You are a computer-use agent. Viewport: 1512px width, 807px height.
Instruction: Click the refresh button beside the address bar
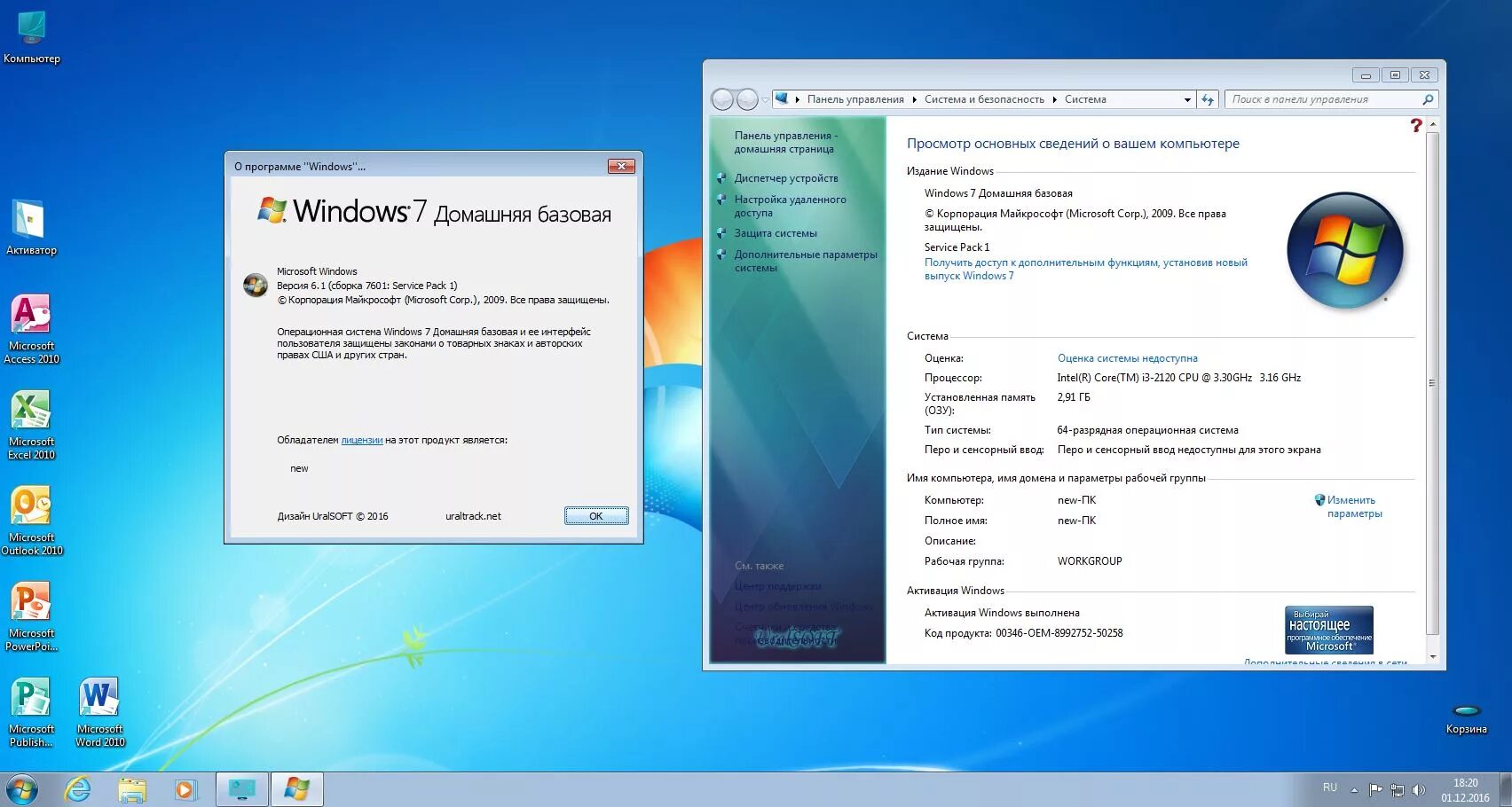coord(1208,99)
